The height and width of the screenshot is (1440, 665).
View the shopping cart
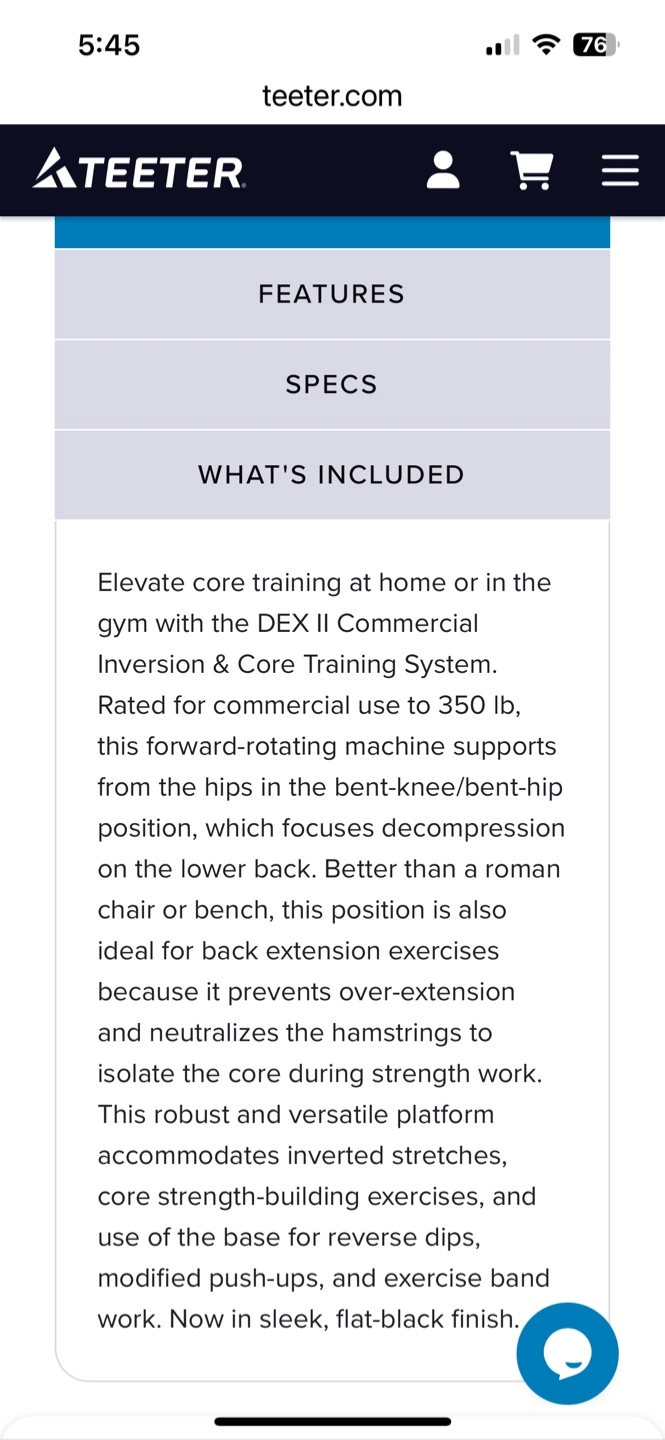[532, 170]
